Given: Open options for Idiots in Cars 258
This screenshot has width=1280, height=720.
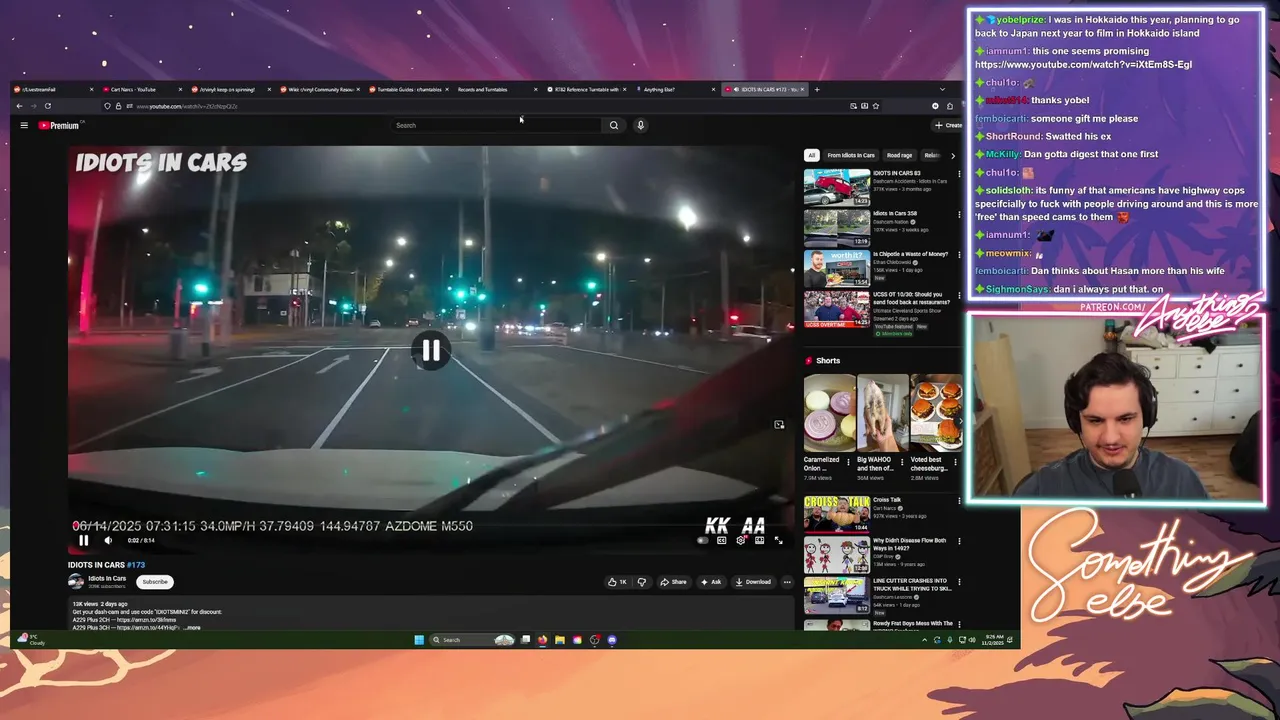Looking at the screenshot, I should (x=959, y=214).
